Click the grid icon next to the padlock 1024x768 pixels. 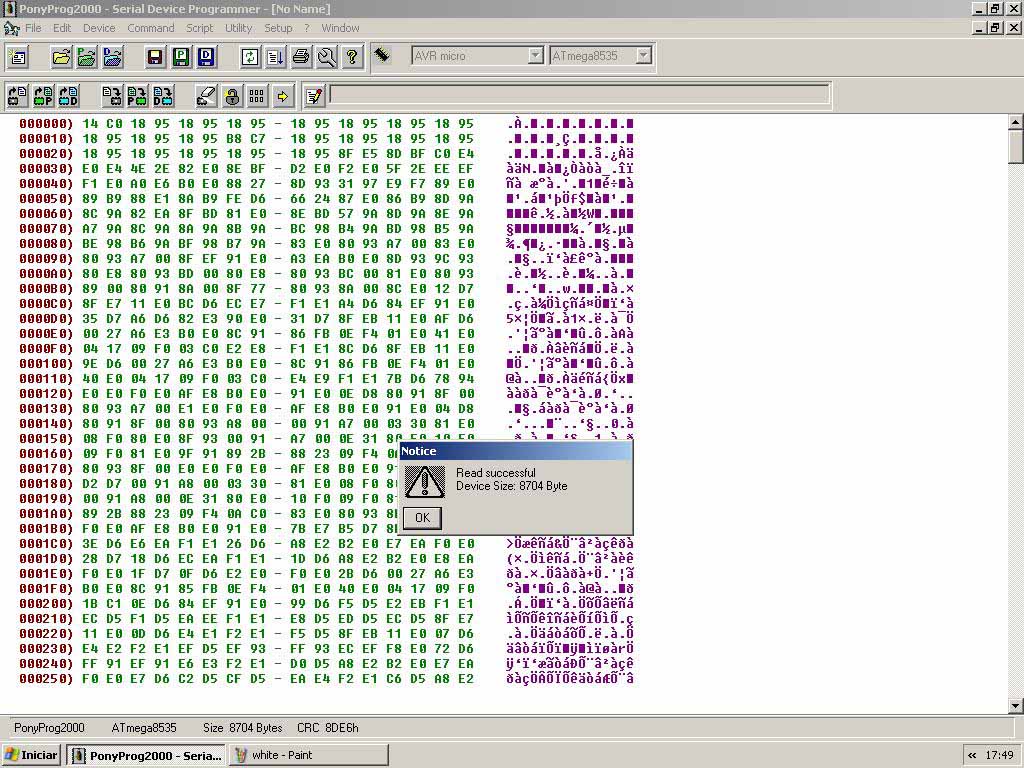click(257, 97)
